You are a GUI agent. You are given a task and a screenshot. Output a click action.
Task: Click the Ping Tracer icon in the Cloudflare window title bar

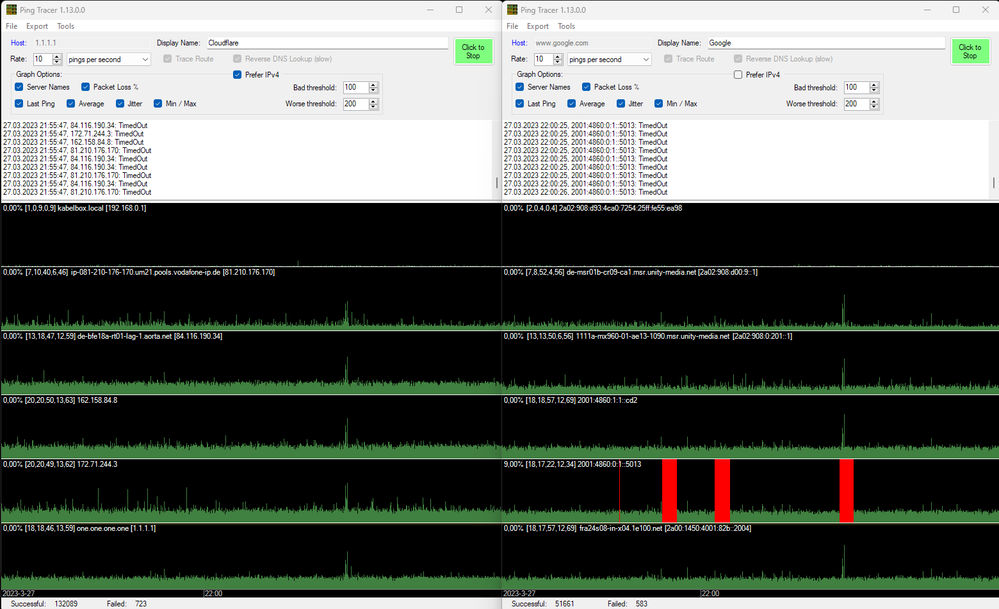click(x=12, y=10)
